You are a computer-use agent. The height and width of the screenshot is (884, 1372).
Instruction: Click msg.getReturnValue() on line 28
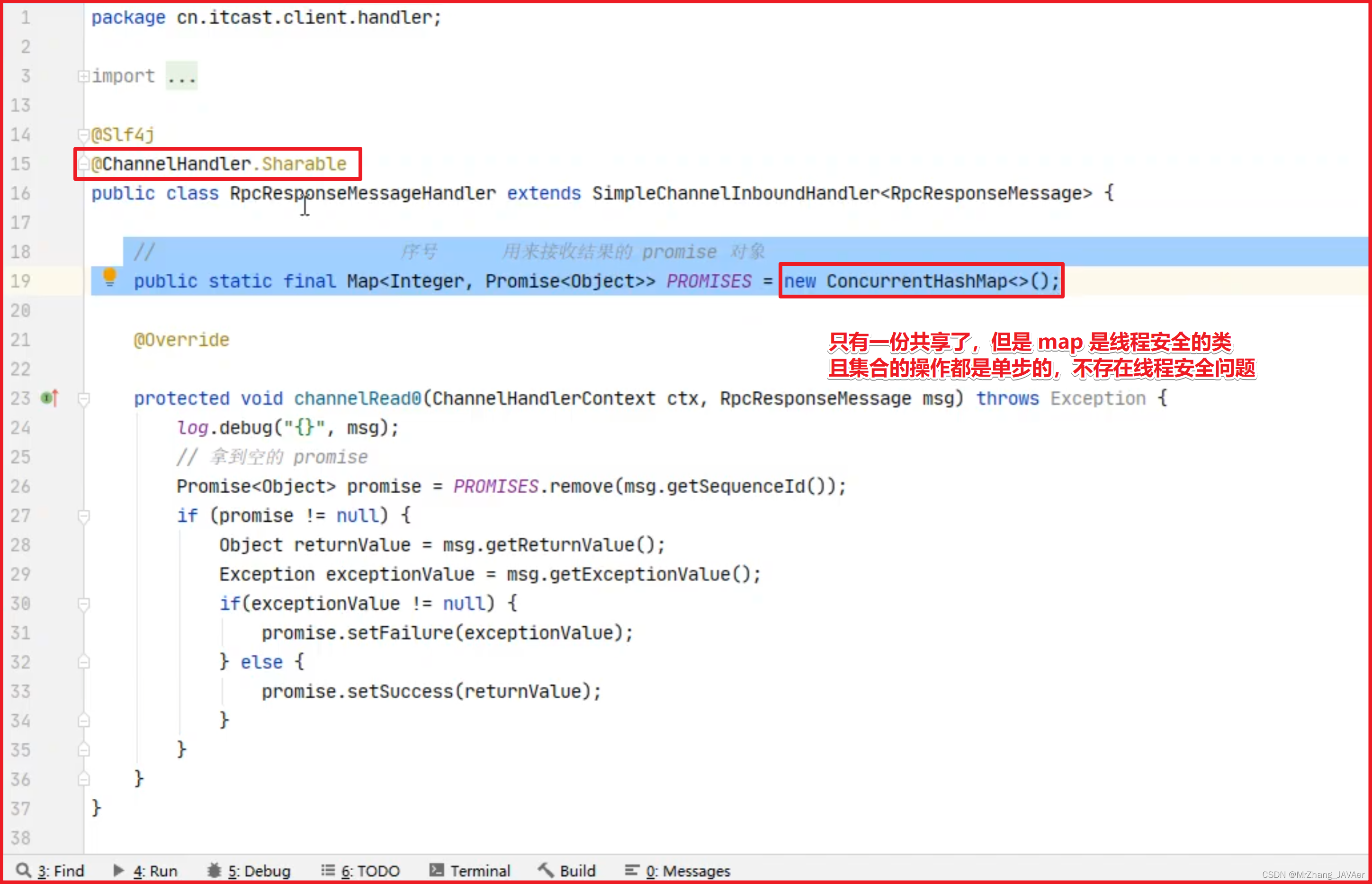coord(549,545)
